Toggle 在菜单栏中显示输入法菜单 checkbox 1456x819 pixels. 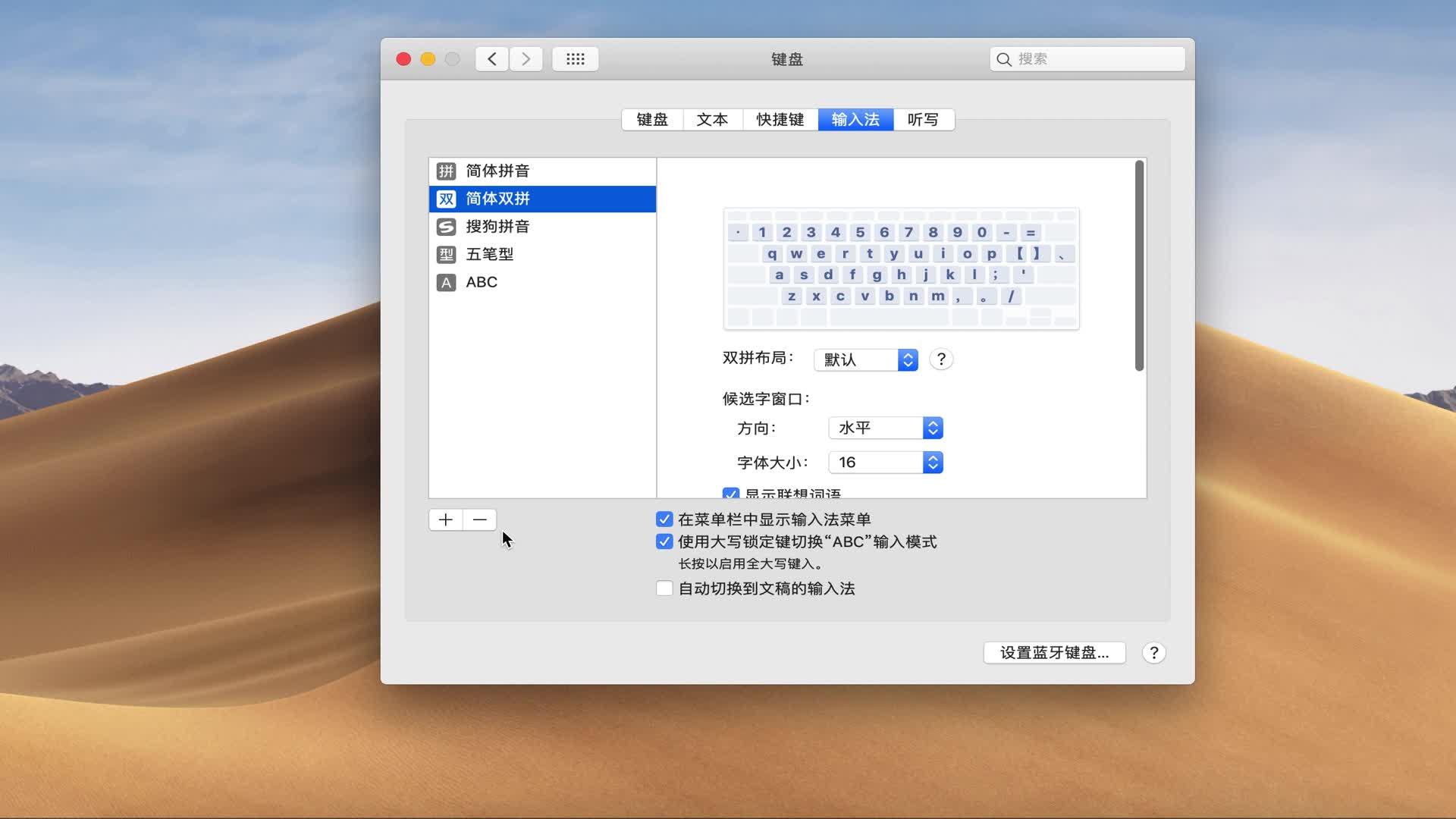pos(664,519)
